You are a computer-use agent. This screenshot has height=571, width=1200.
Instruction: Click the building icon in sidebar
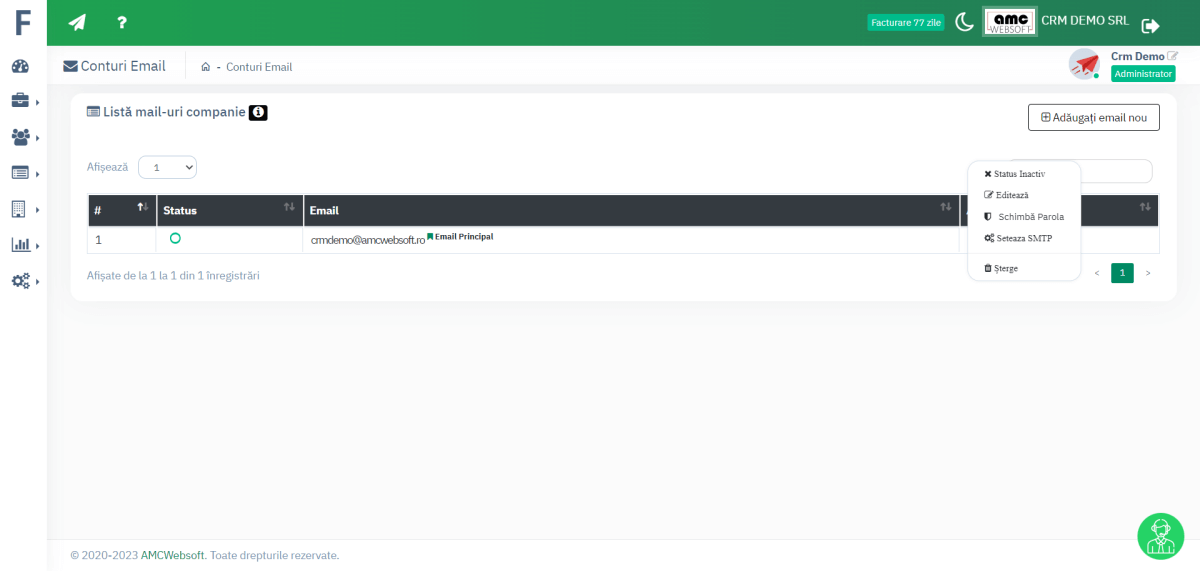[x=20, y=209]
